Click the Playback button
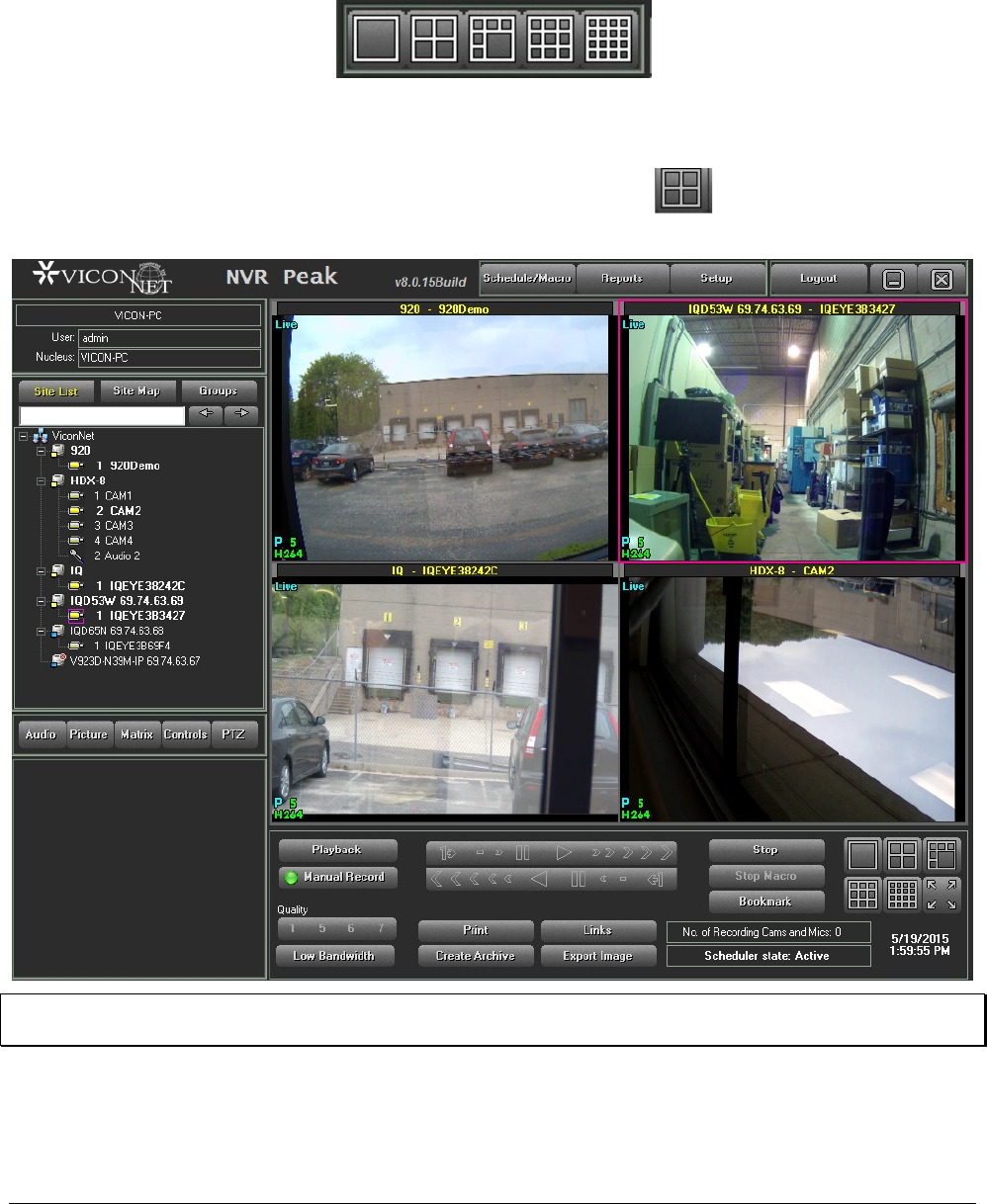The width and height of the screenshot is (987, 1204). [x=337, y=850]
